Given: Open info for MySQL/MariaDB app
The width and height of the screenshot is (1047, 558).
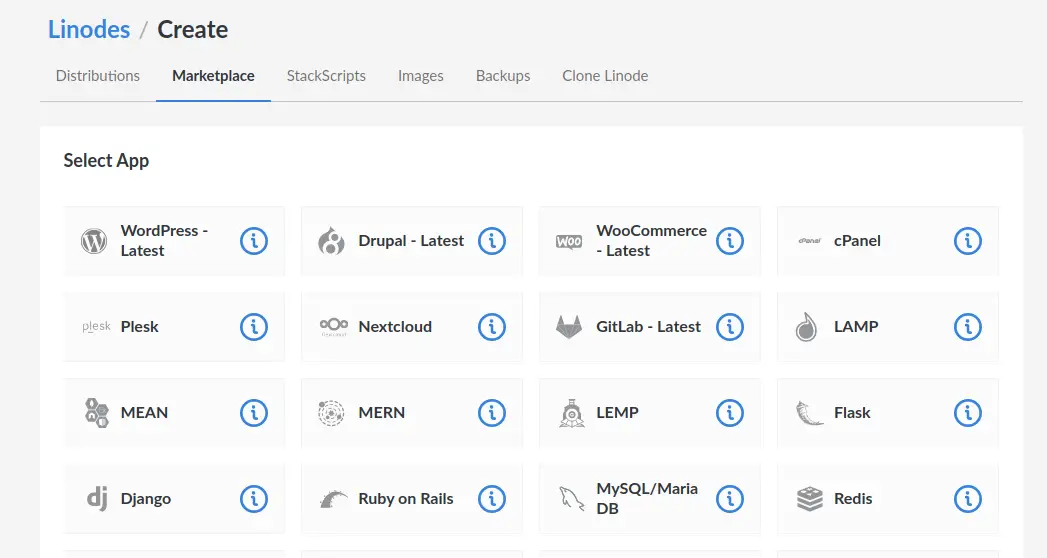Looking at the screenshot, I should (730, 499).
